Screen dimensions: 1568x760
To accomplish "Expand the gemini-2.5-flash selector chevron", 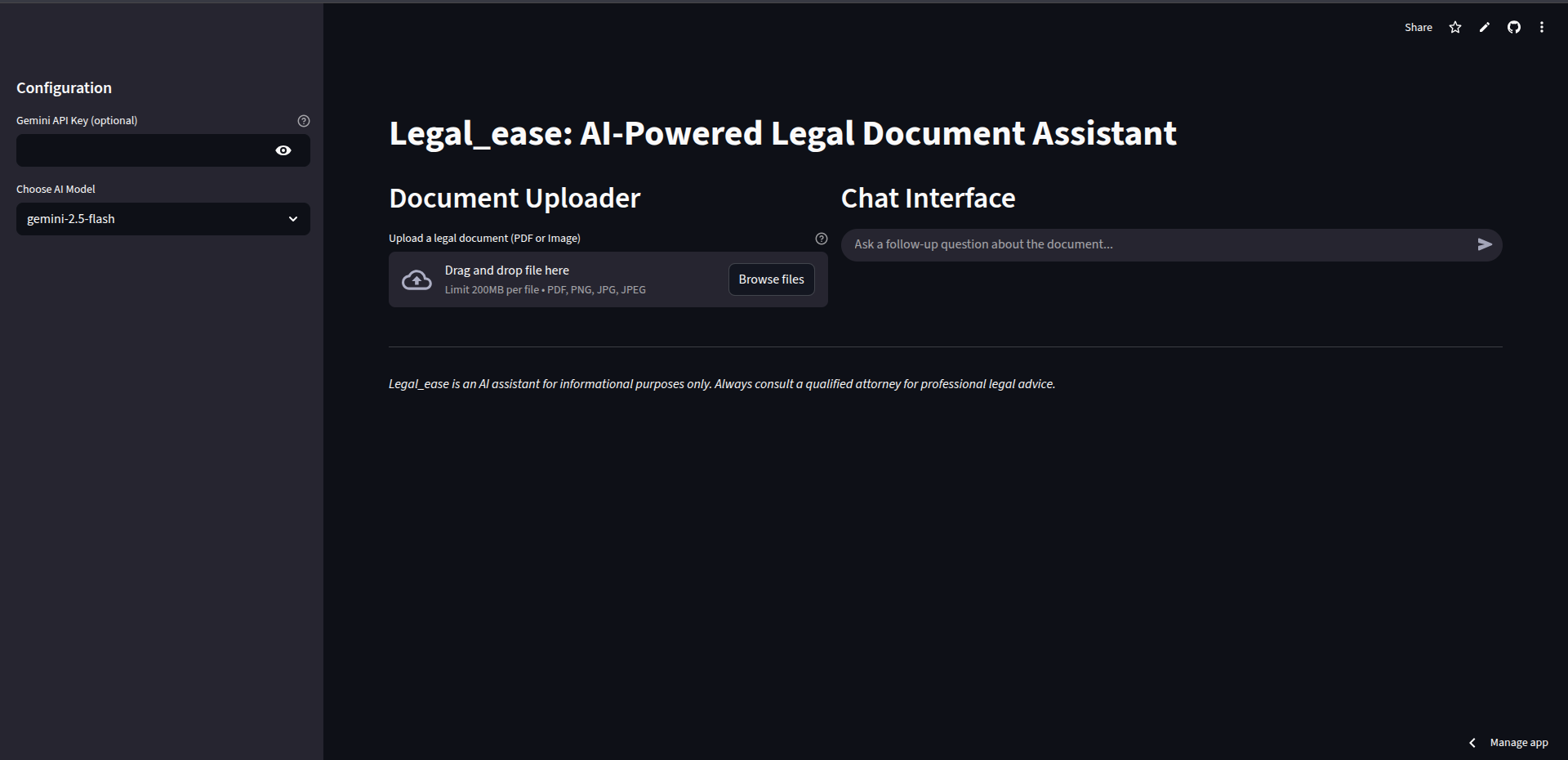I will (292, 218).
